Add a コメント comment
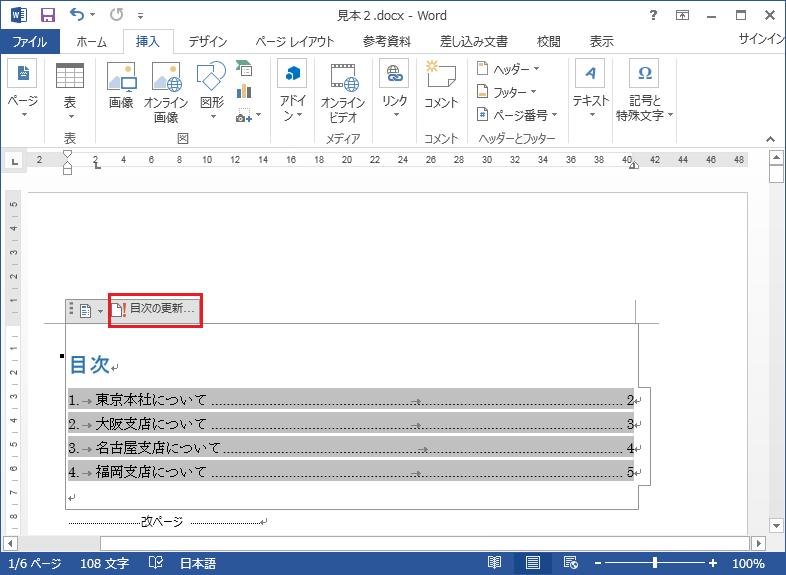Viewport: 786px width, 575px height. (441, 86)
